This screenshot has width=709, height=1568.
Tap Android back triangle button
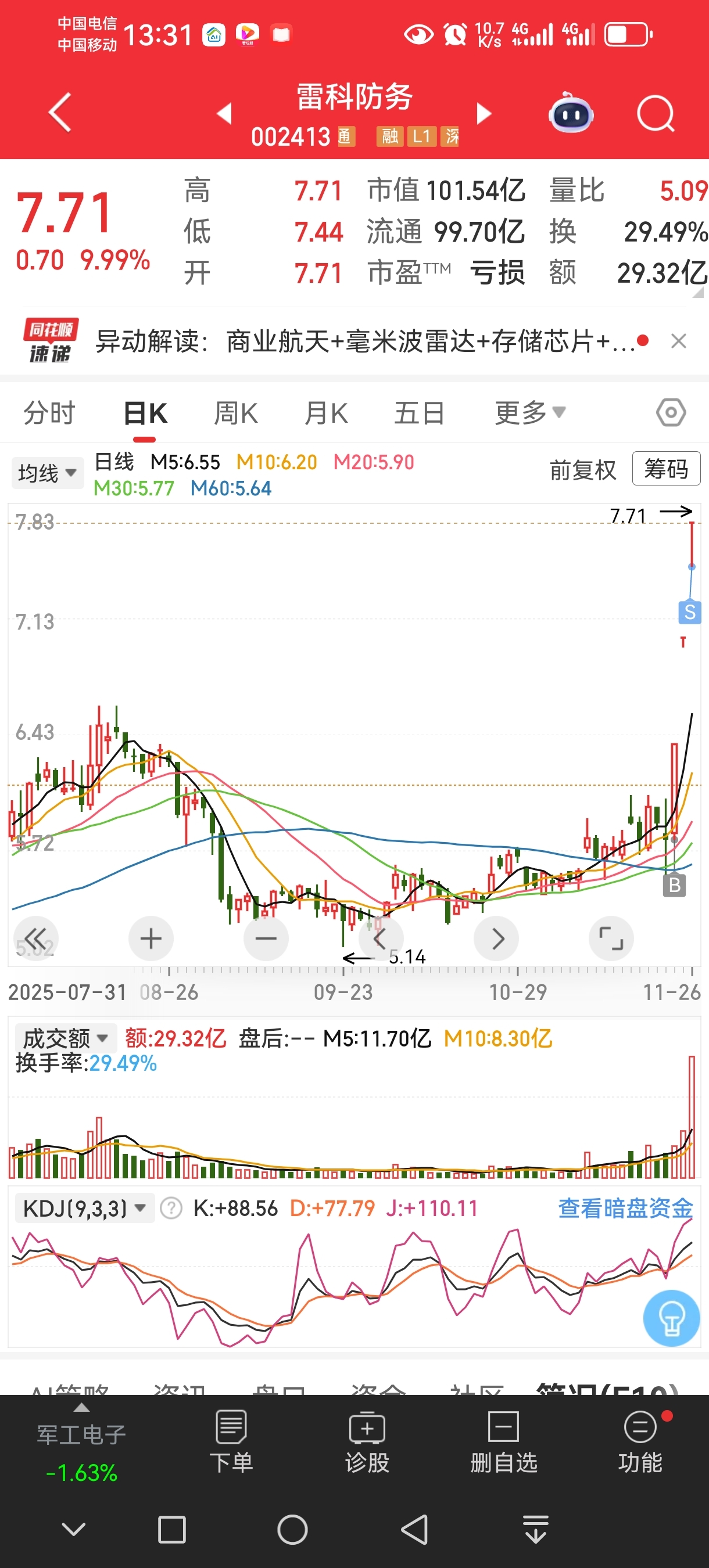coord(414,1530)
